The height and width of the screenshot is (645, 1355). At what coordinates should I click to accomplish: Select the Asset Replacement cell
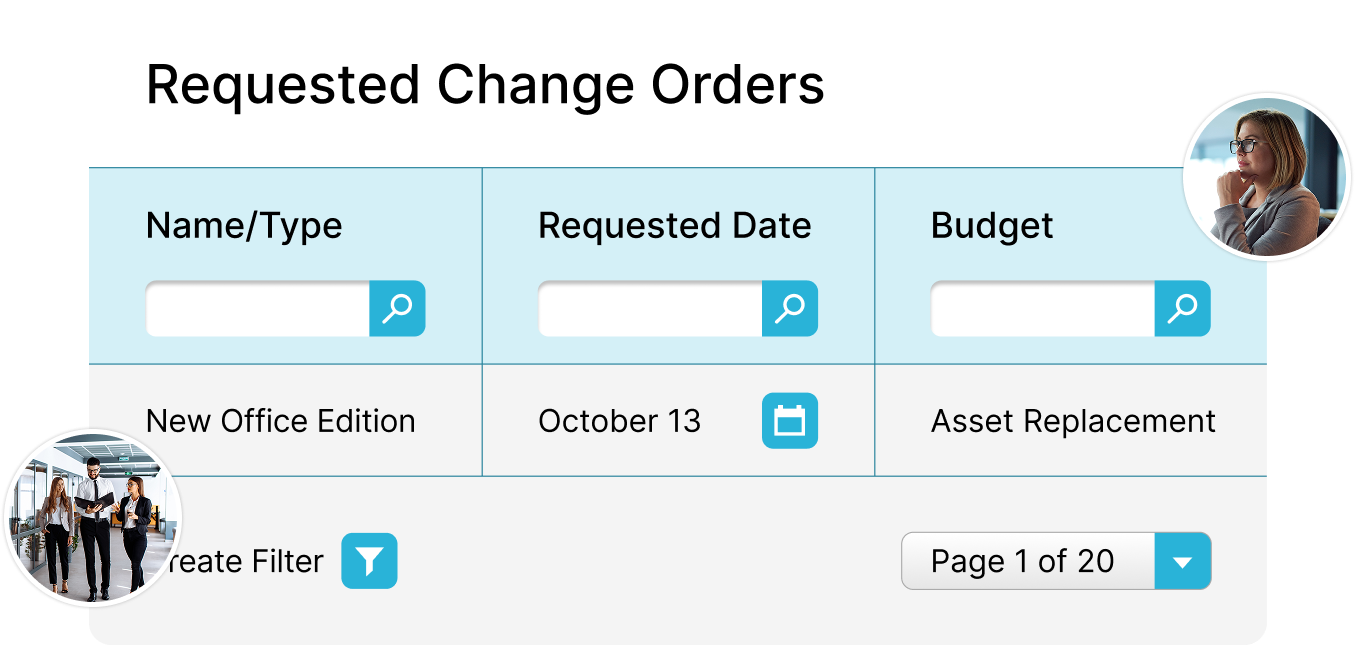tap(1073, 421)
